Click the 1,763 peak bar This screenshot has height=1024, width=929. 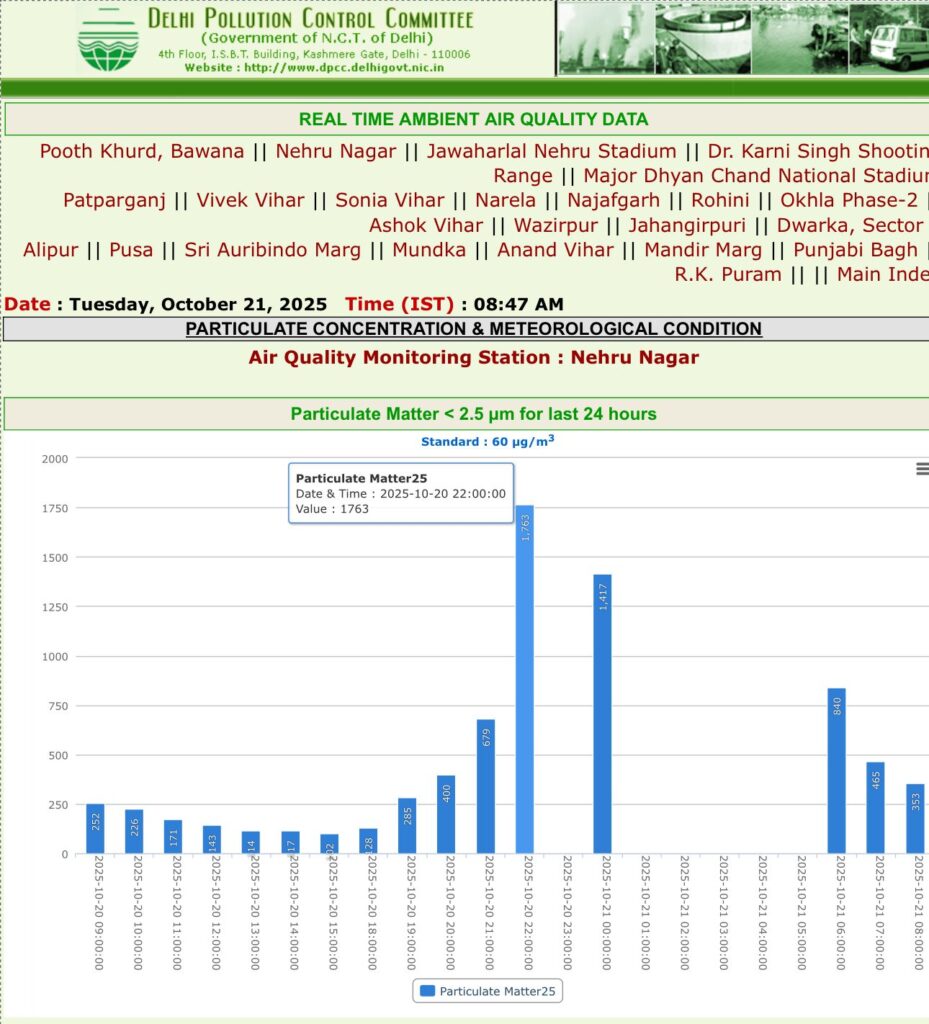click(524, 680)
